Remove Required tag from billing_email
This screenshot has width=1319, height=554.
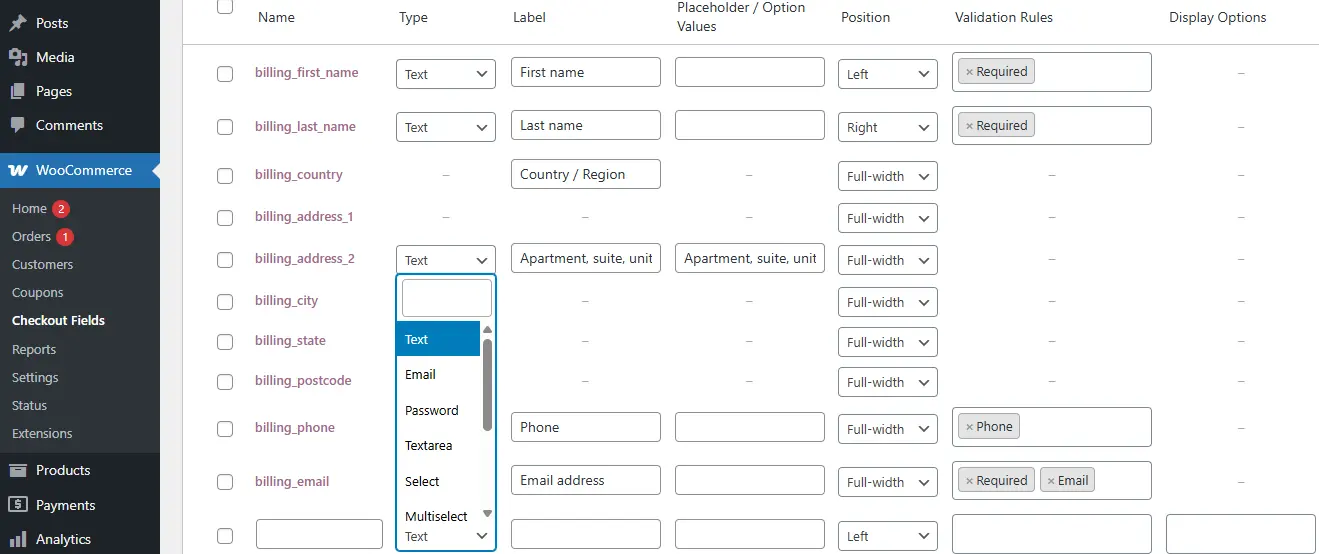click(x=968, y=481)
